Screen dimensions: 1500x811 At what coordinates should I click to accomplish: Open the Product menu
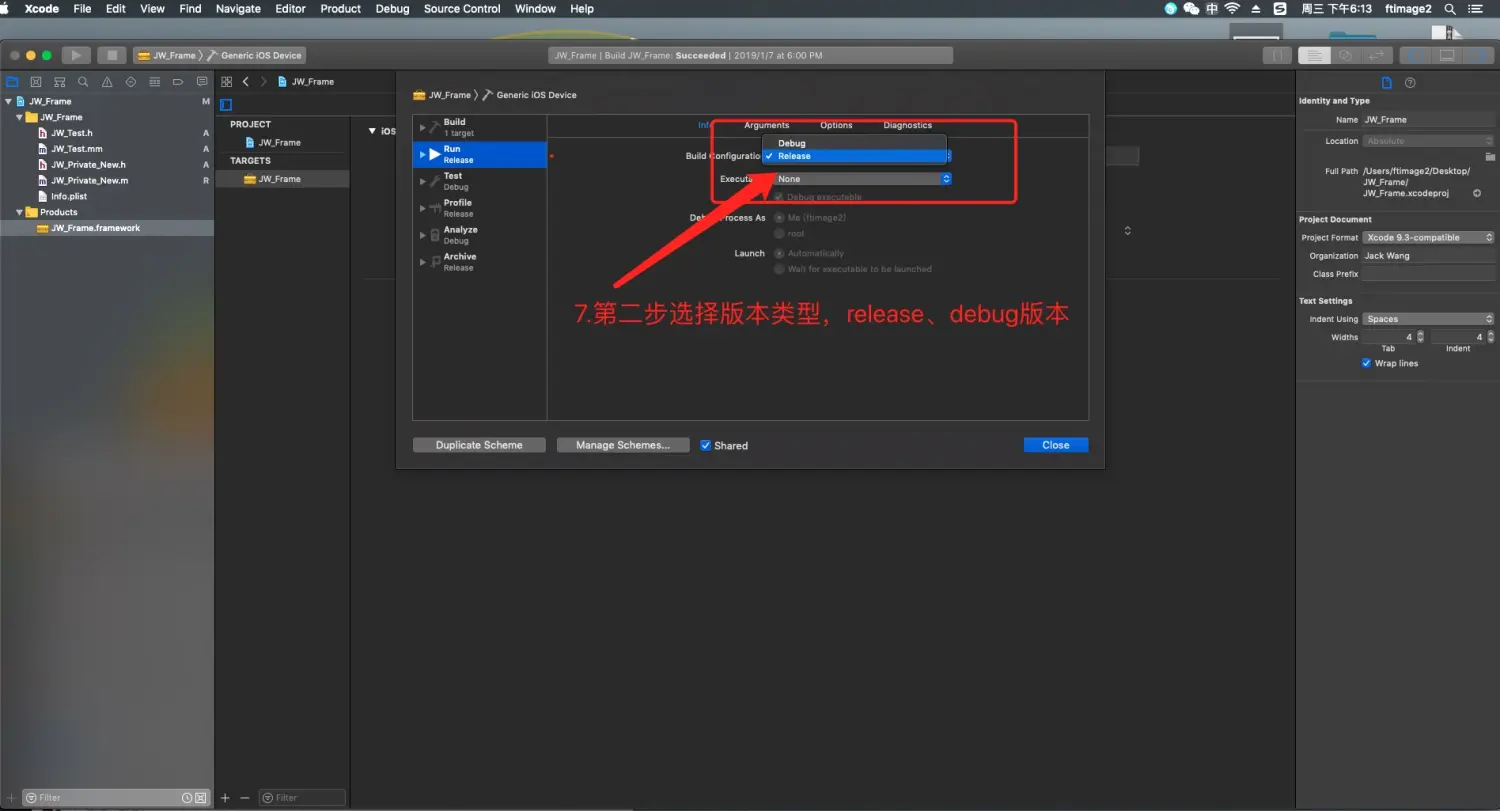[x=340, y=8]
